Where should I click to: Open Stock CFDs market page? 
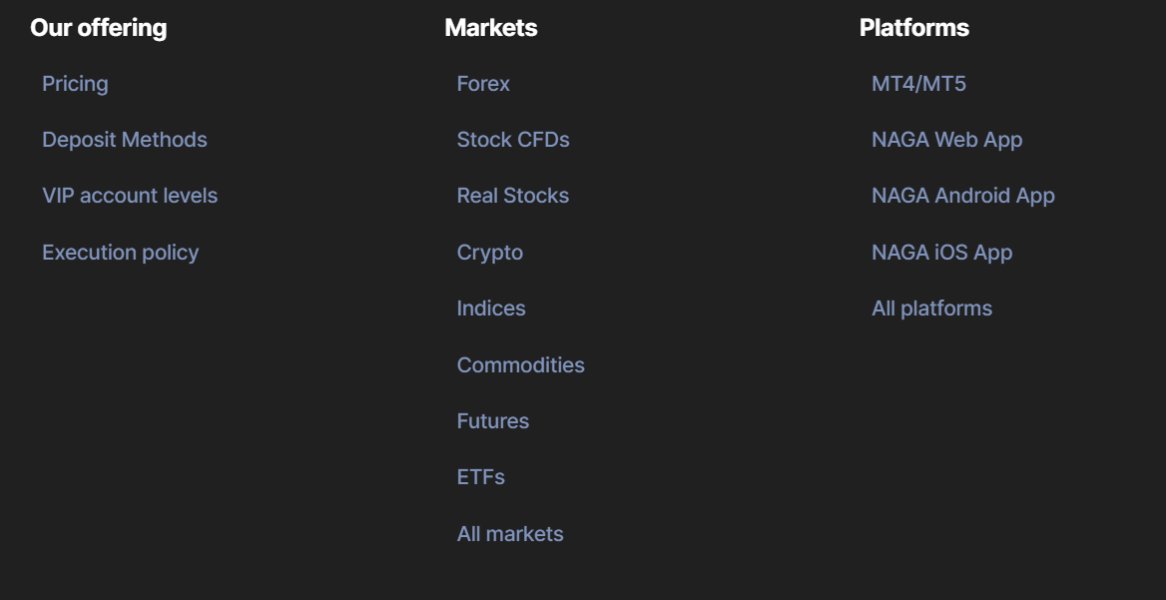(x=513, y=140)
